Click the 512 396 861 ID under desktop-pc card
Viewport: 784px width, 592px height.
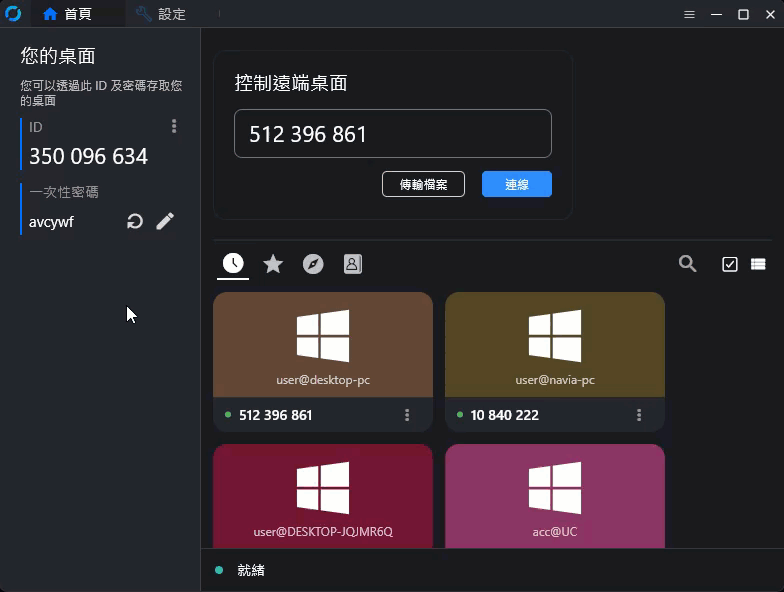(x=276, y=415)
